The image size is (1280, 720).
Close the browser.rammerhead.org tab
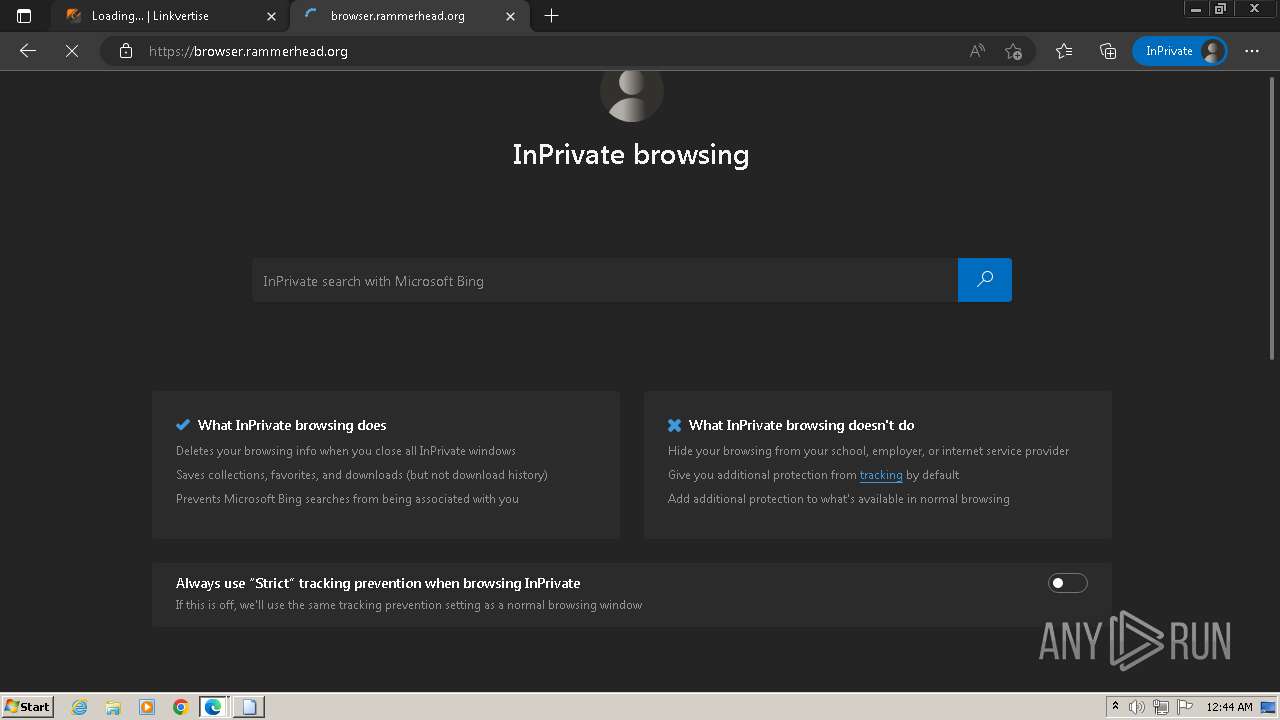click(x=511, y=16)
